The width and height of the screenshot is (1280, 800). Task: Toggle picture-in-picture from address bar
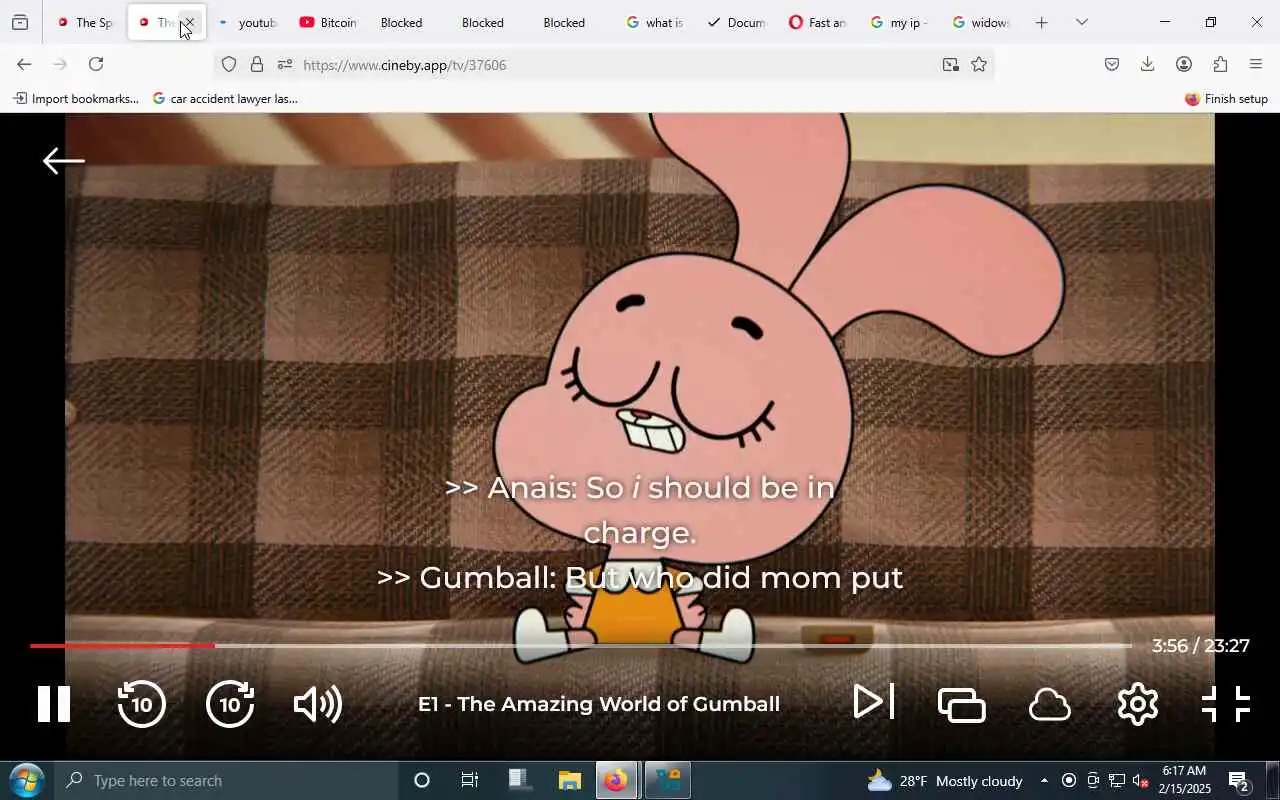[x=950, y=65]
